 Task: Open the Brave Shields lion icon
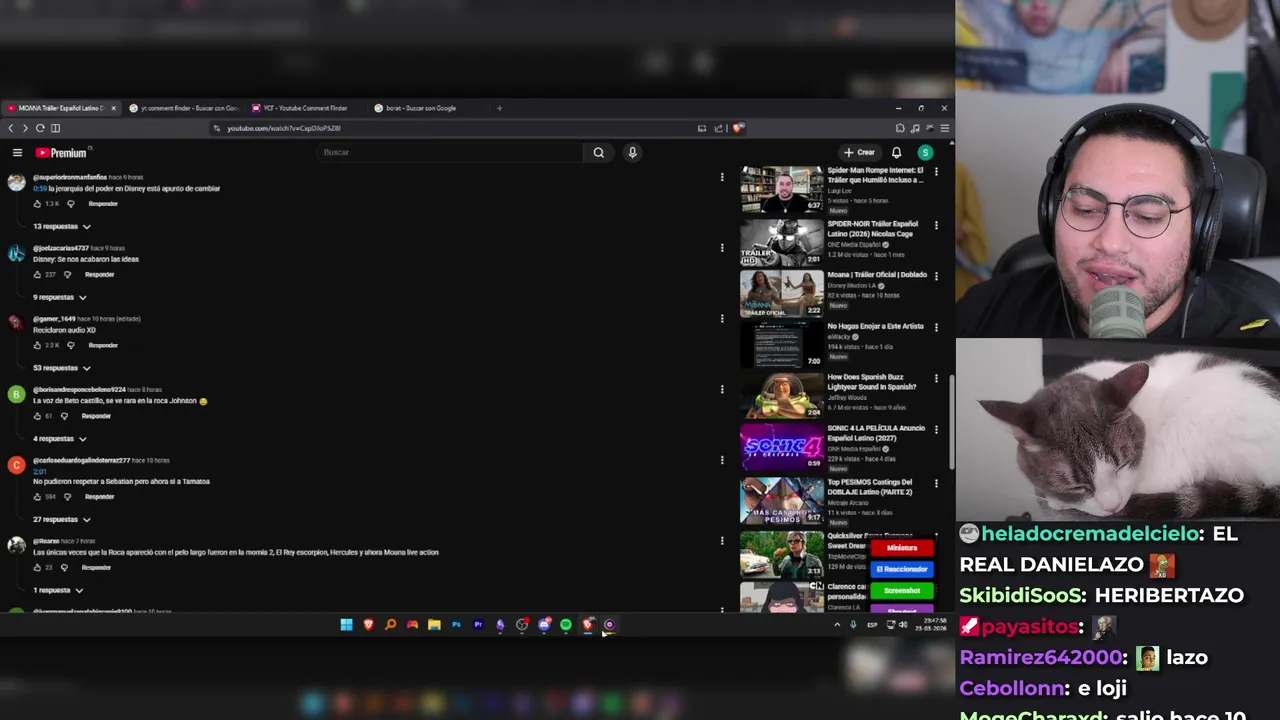coord(737,128)
